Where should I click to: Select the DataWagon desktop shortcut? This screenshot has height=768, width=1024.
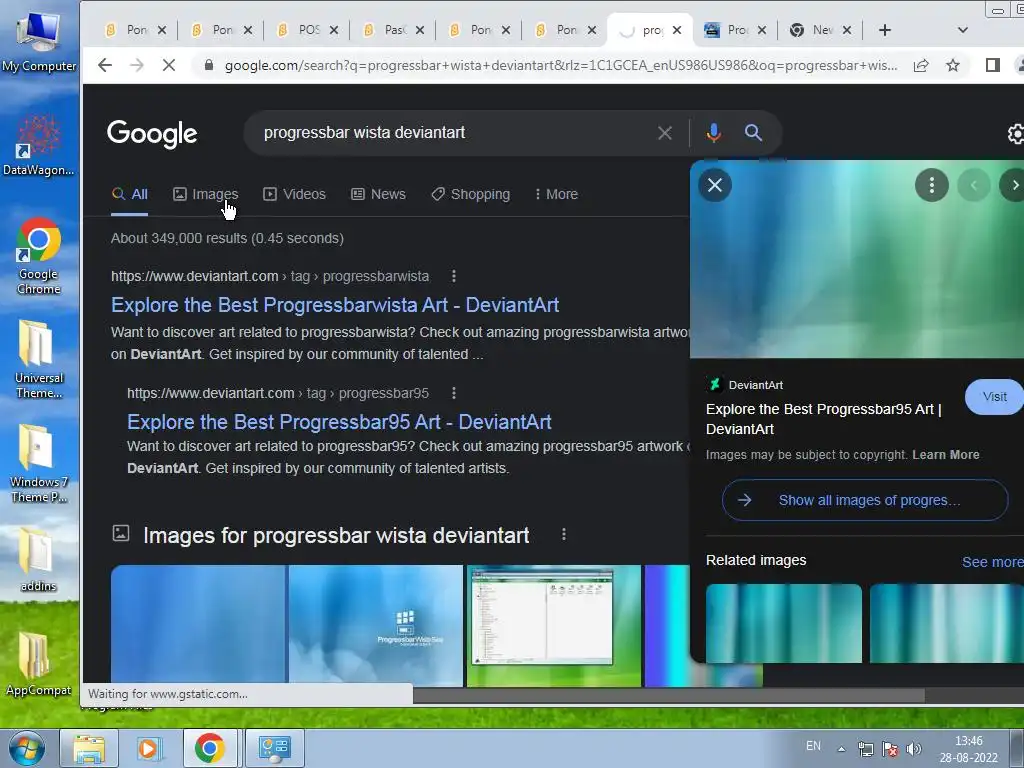click(39, 145)
